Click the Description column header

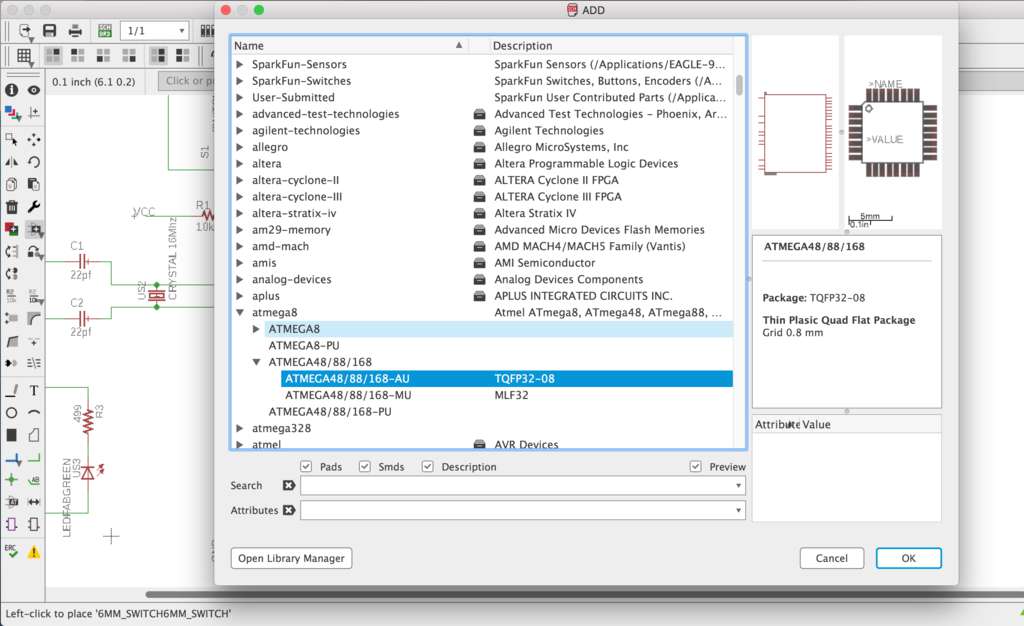coord(611,45)
